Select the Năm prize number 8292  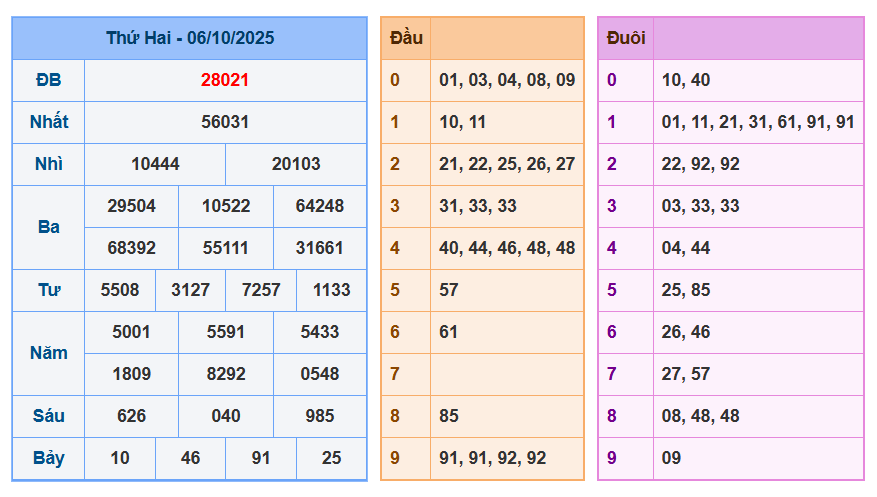pos(225,374)
